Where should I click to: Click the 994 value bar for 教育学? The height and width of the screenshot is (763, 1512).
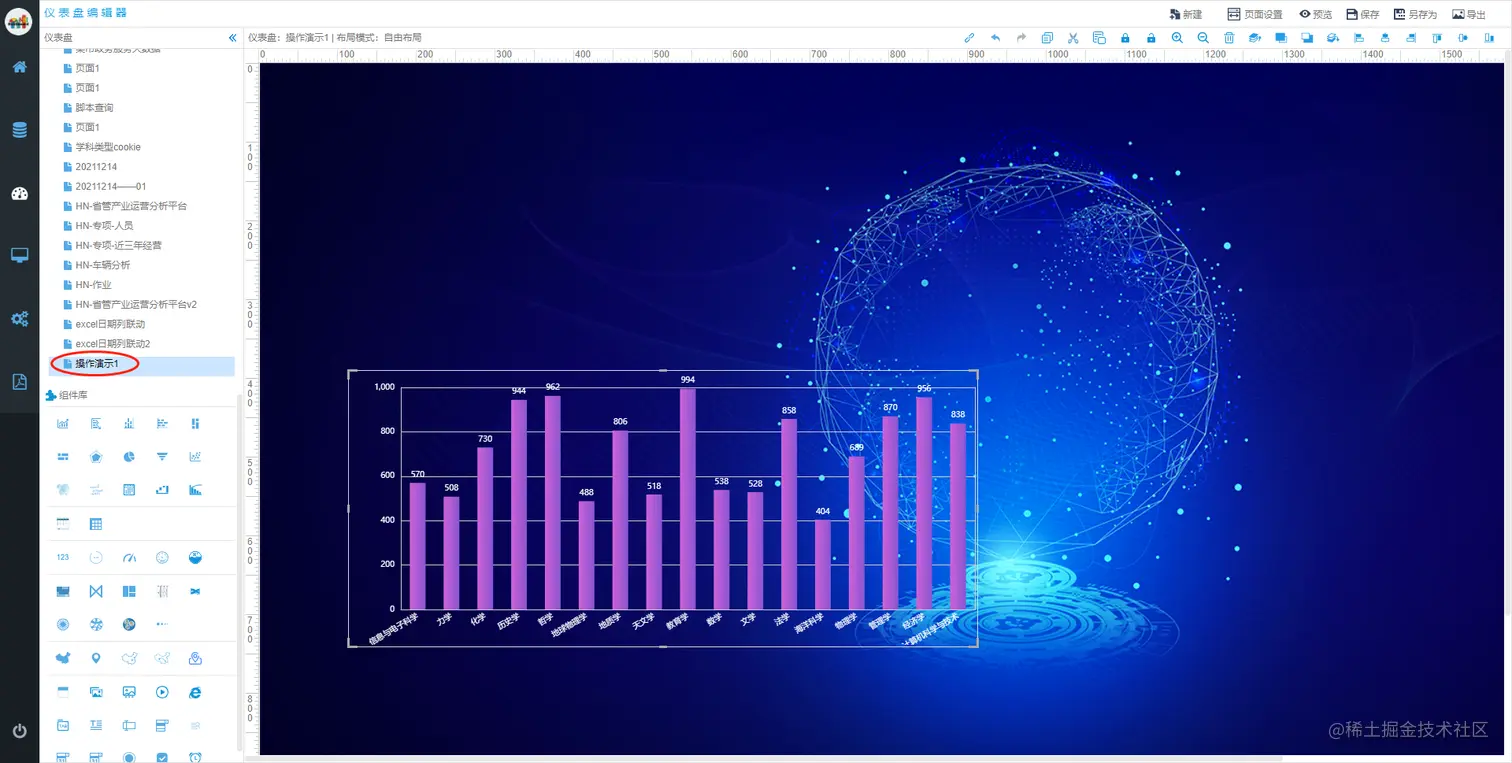click(x=687, y=498)
